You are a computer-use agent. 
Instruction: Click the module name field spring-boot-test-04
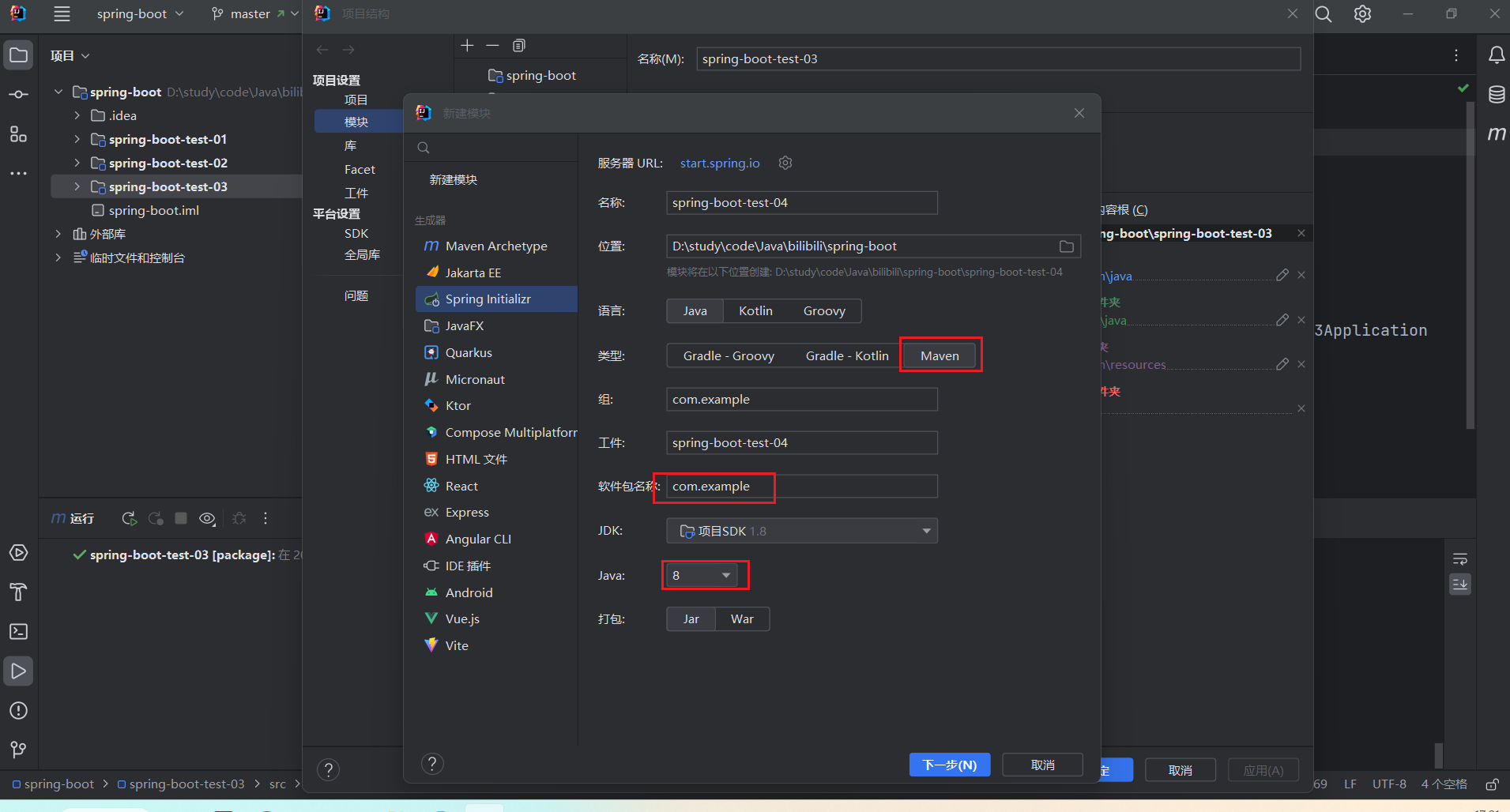(801, 203)
